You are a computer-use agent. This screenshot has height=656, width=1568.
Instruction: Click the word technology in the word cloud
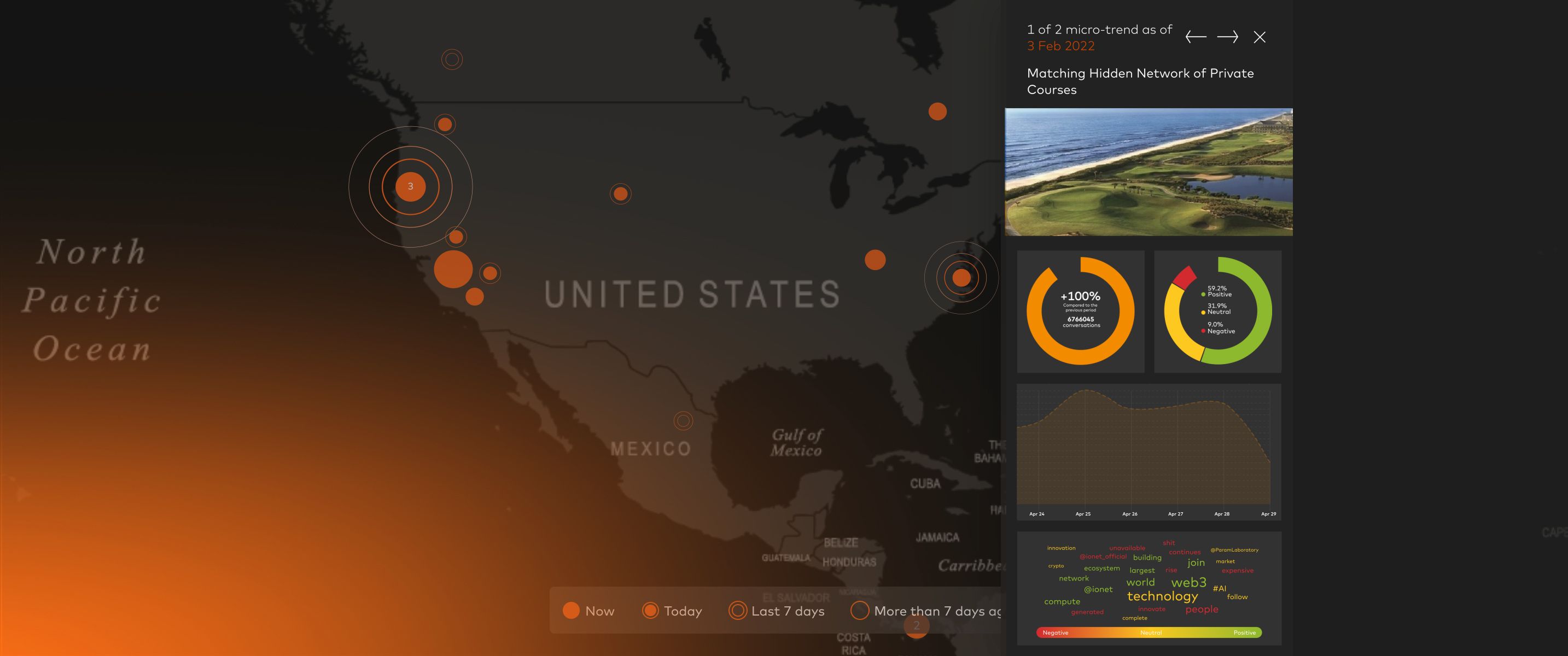(1162, 596)
